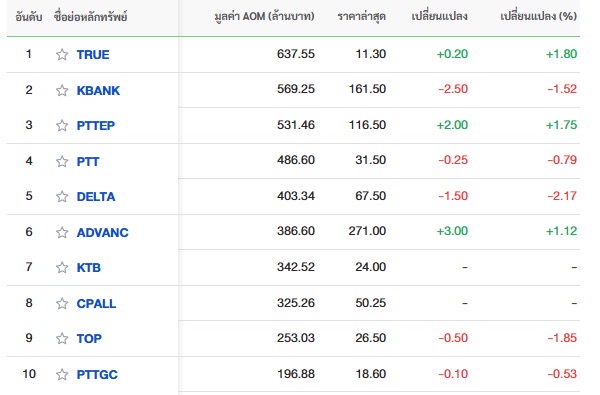Toggle the KTB star icon
The height and width of the screenshot is (395, 600).
coord(62,268)
